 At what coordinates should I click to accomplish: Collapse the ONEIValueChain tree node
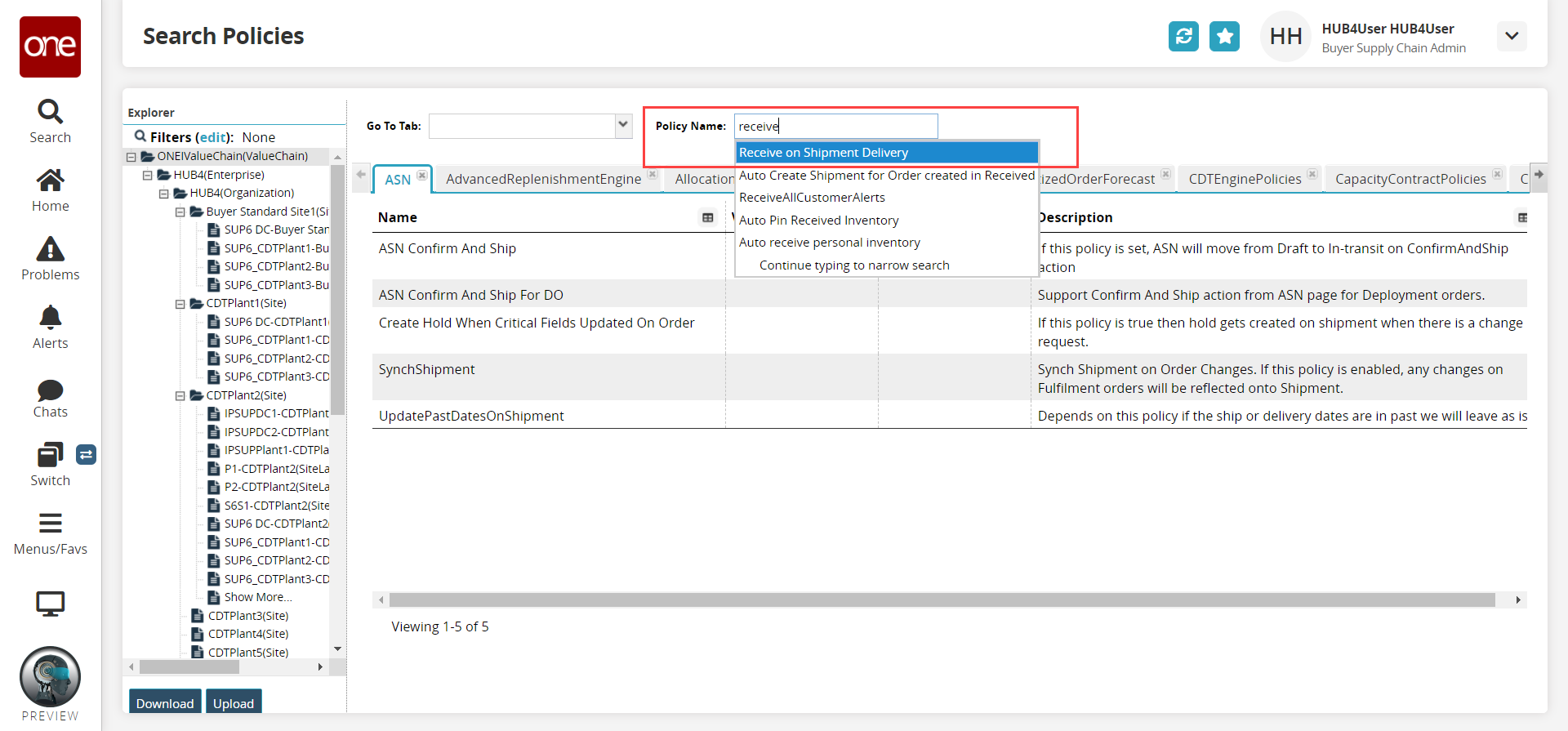(131, 157)
